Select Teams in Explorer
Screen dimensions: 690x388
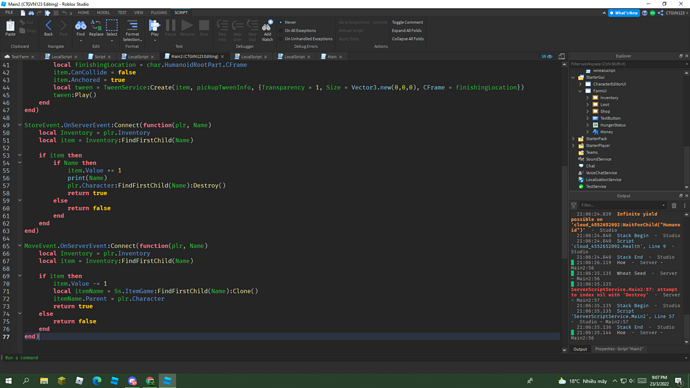pos(591,152)
